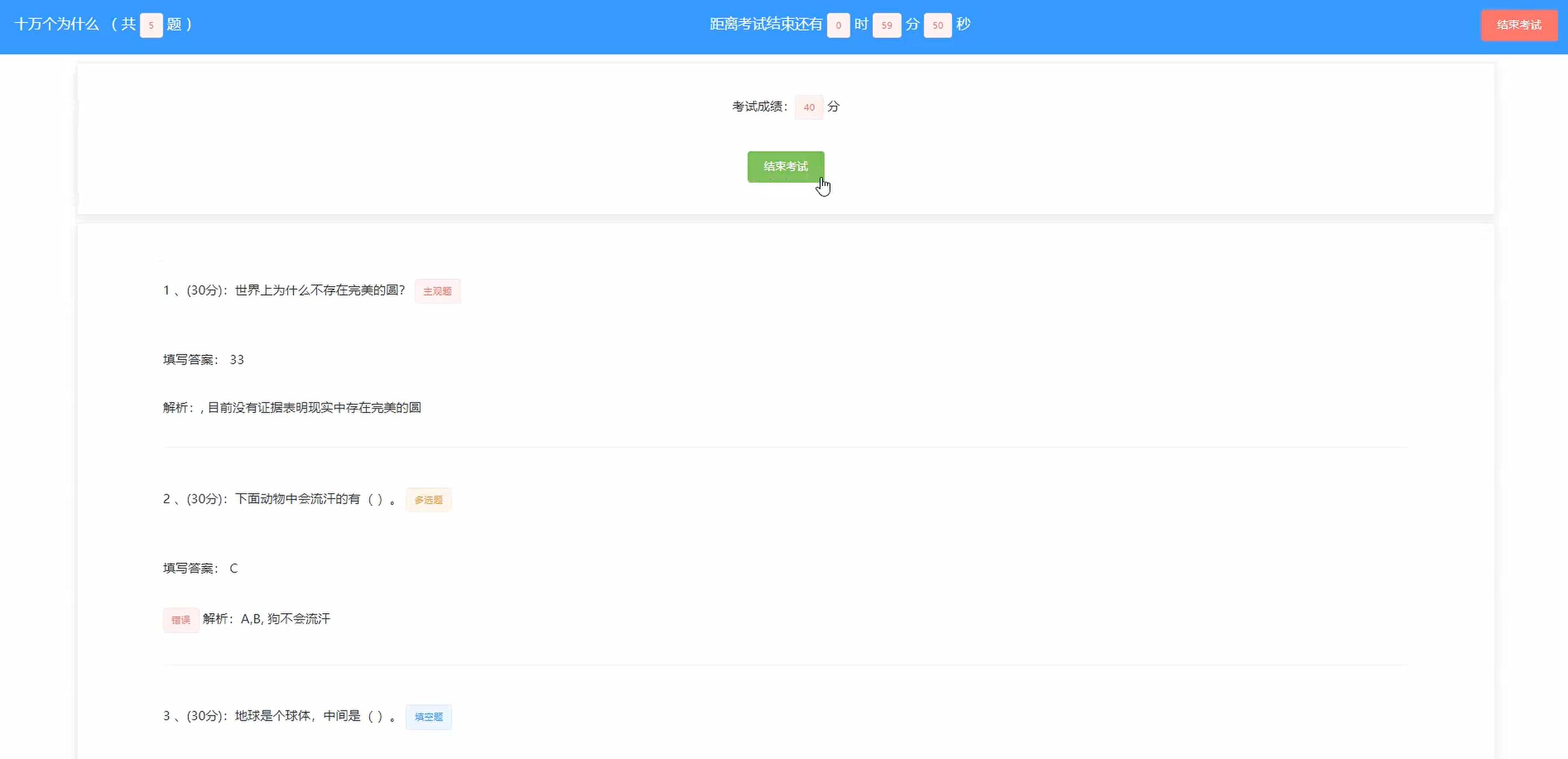Click analysis text 目前没有证据表明现实中存在完美的圆
This screenshot has height=759, width=1568.
click(314, 407)
